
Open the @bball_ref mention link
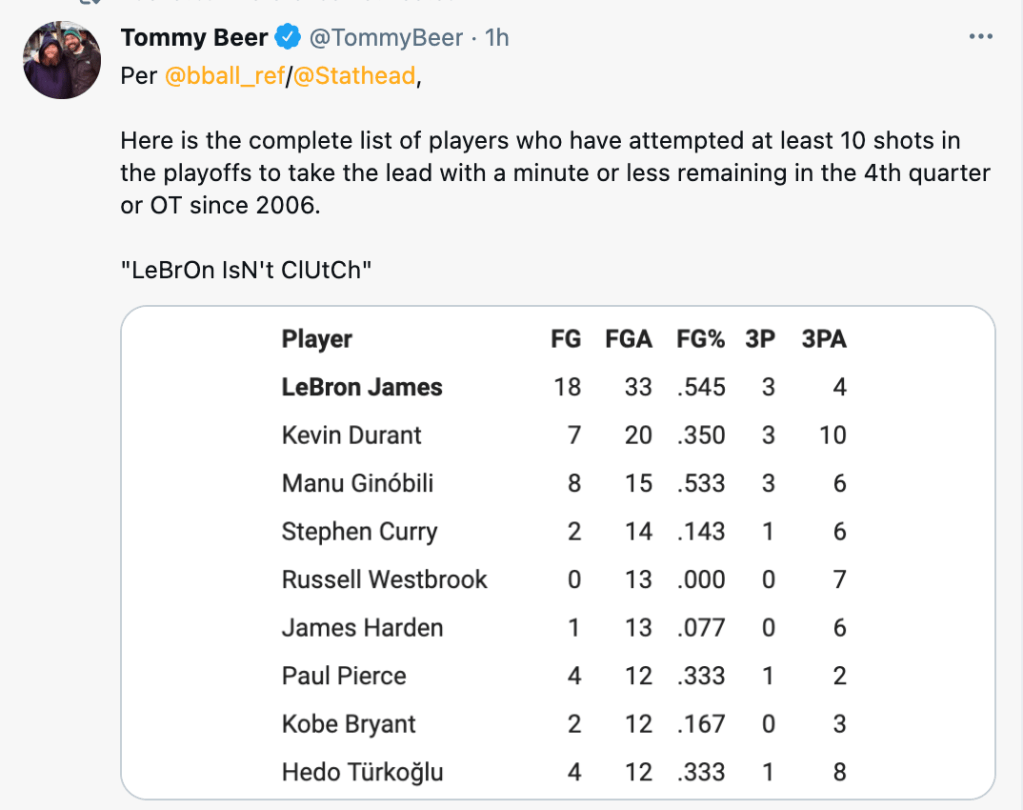coord(225,76)
